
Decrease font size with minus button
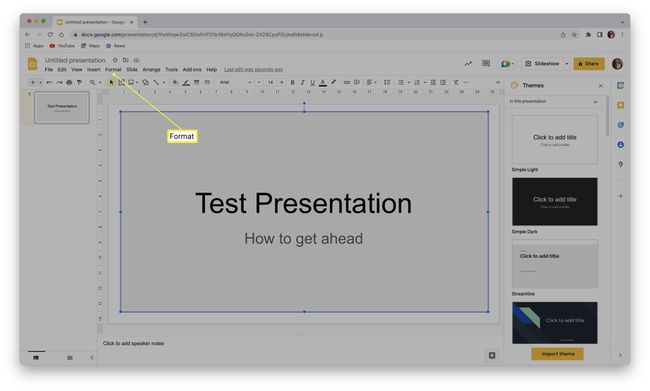tap(260, 83)
